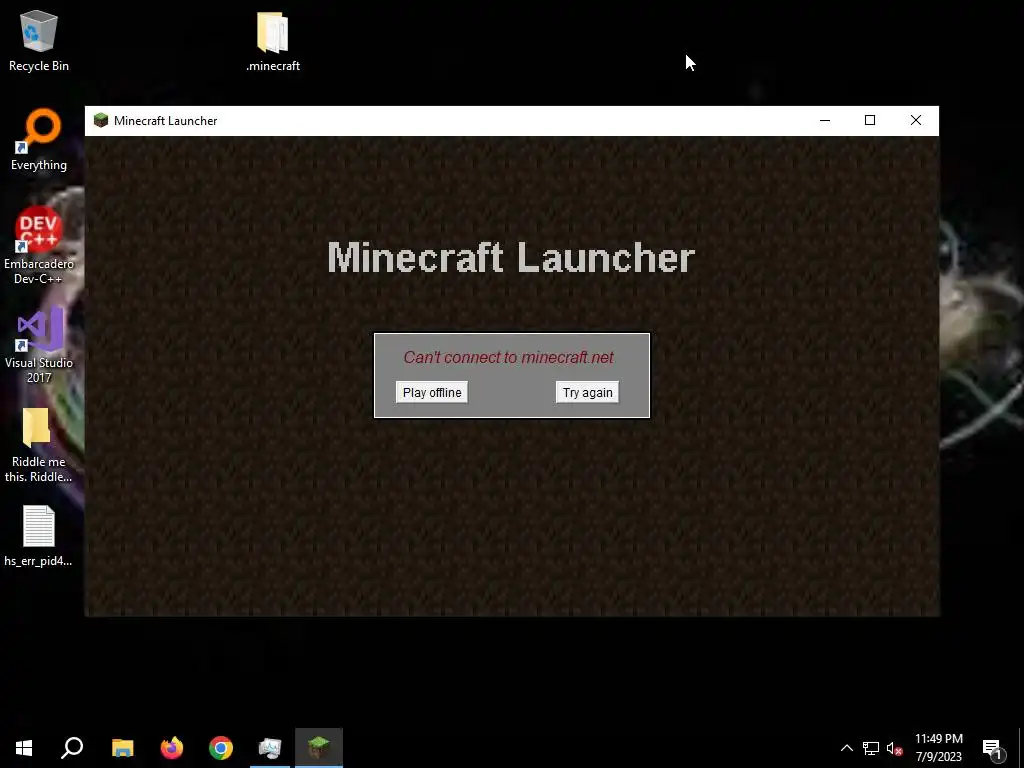Open the network status tray icon
The height and width of the screenshot is (768, 1024).
point(871,748)
